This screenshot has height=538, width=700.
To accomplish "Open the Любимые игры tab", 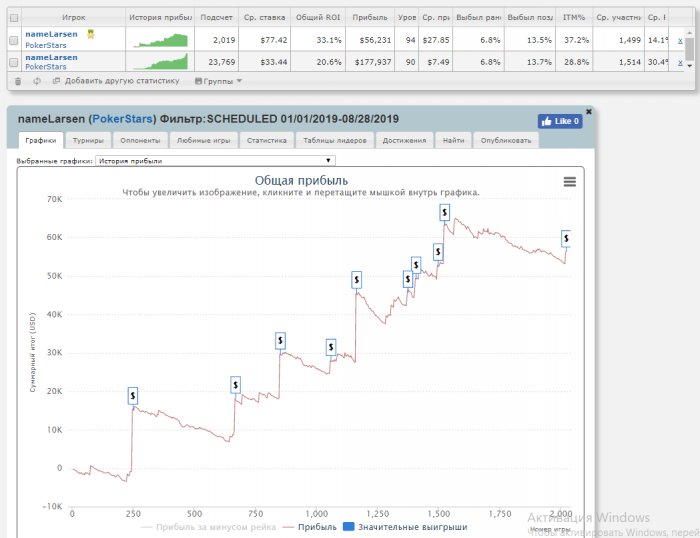I will click(204, 140).
